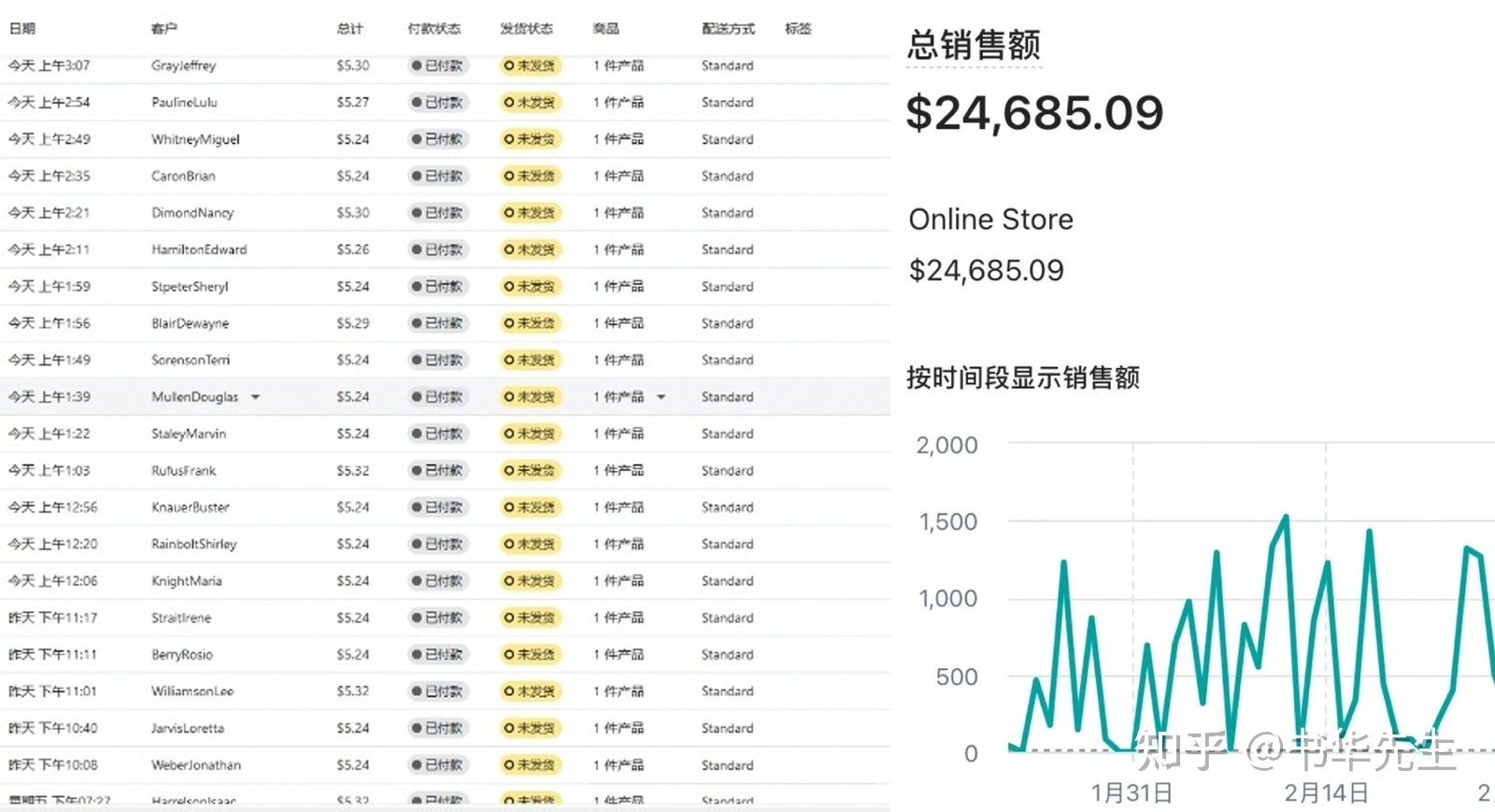This screenshot has width=1495, height=812.
Task: Click 1 件产品 in the CaronBrian row
Action: (619, 176)
